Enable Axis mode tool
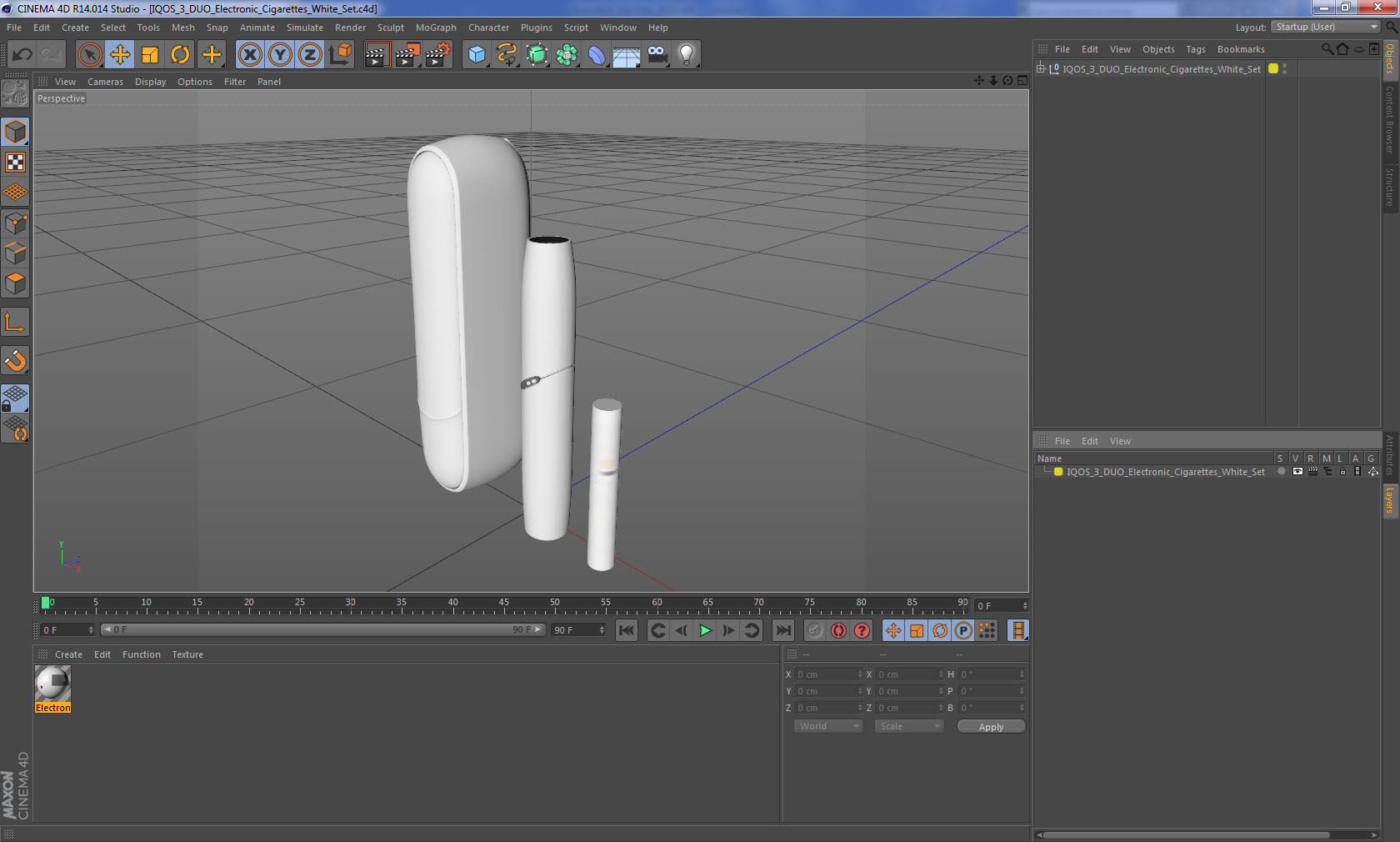 tap(15, 322)
